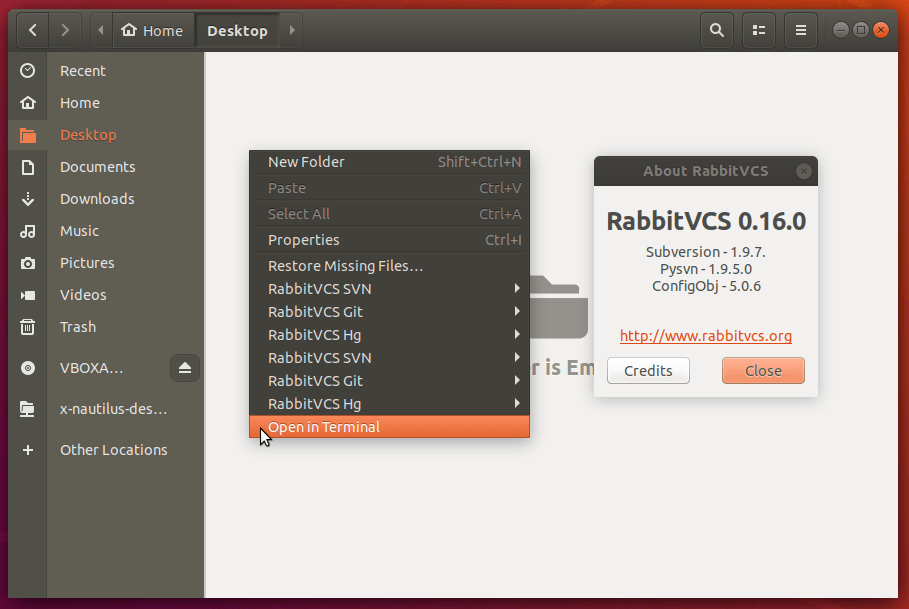The height and width of the screenshot is (609, 909).
Task: Open Pictures label in sidebar
Action: click(x=87, y=262)
